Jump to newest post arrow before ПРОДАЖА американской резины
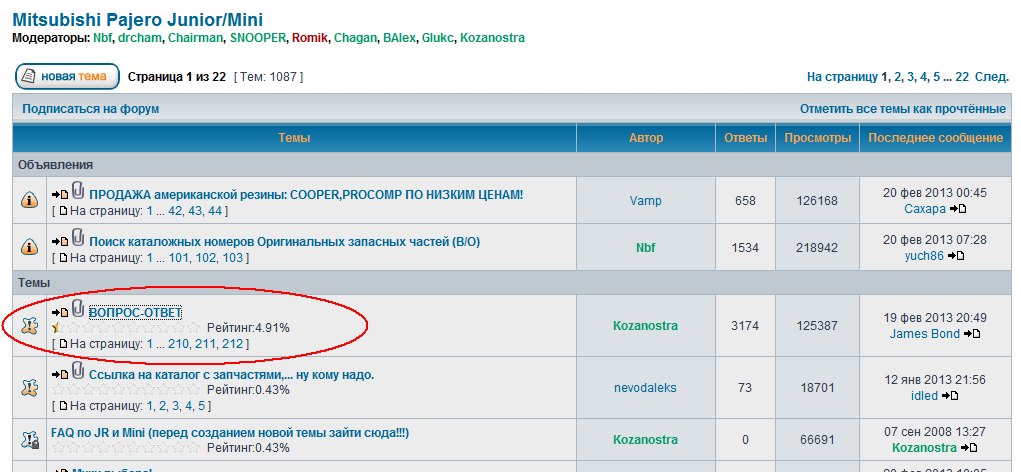1021x472 pixels. [x=60, y=195]
